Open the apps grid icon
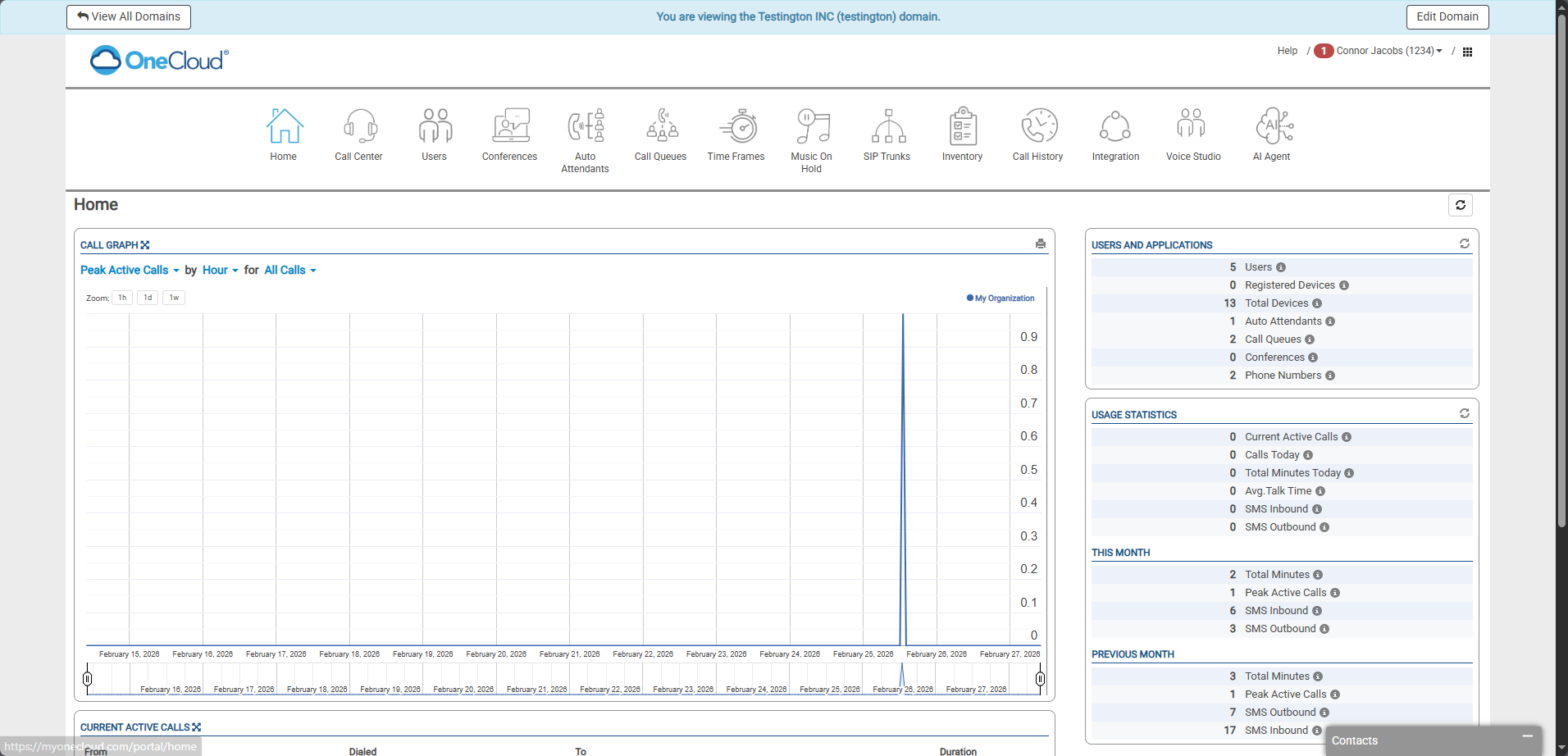Screen dimensions: 1568x756 tap(1468, 52)
